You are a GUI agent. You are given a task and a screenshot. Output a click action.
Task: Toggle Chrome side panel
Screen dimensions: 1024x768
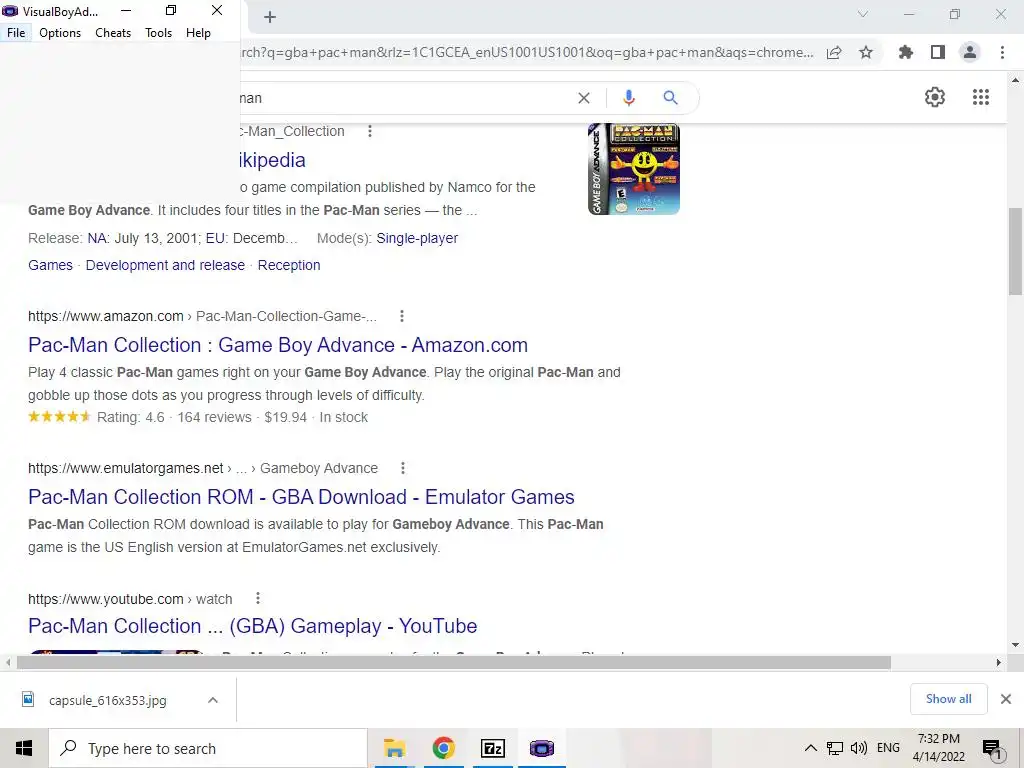(x=938, y=52)
